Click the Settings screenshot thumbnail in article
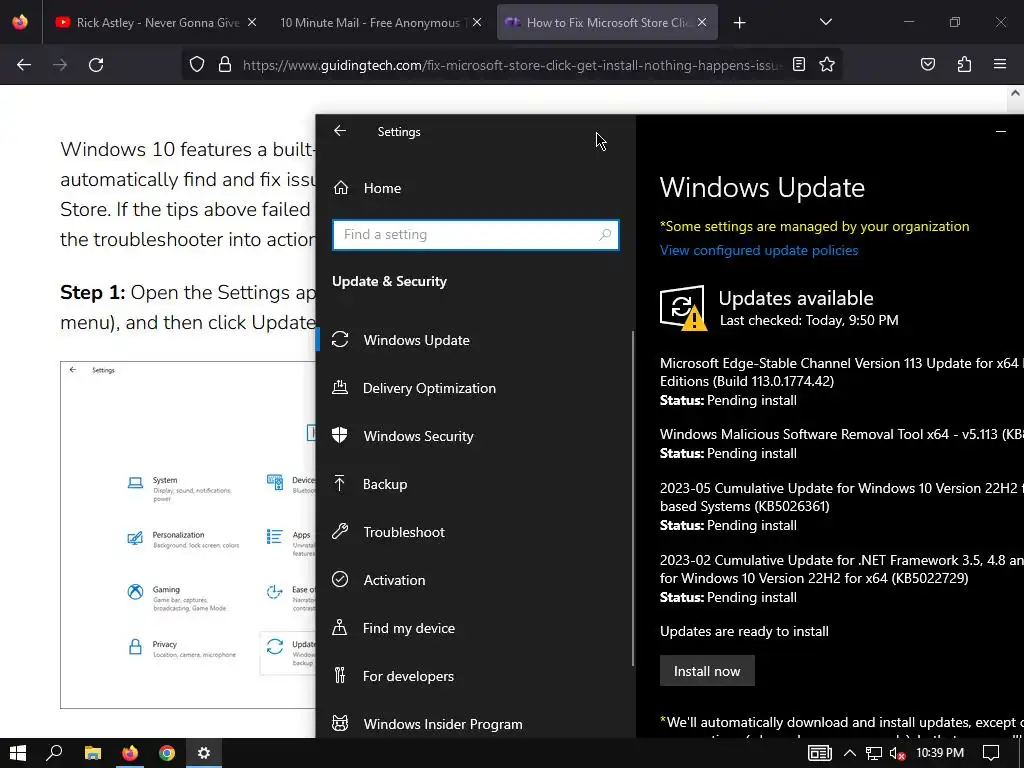 [x=188, y=535]
